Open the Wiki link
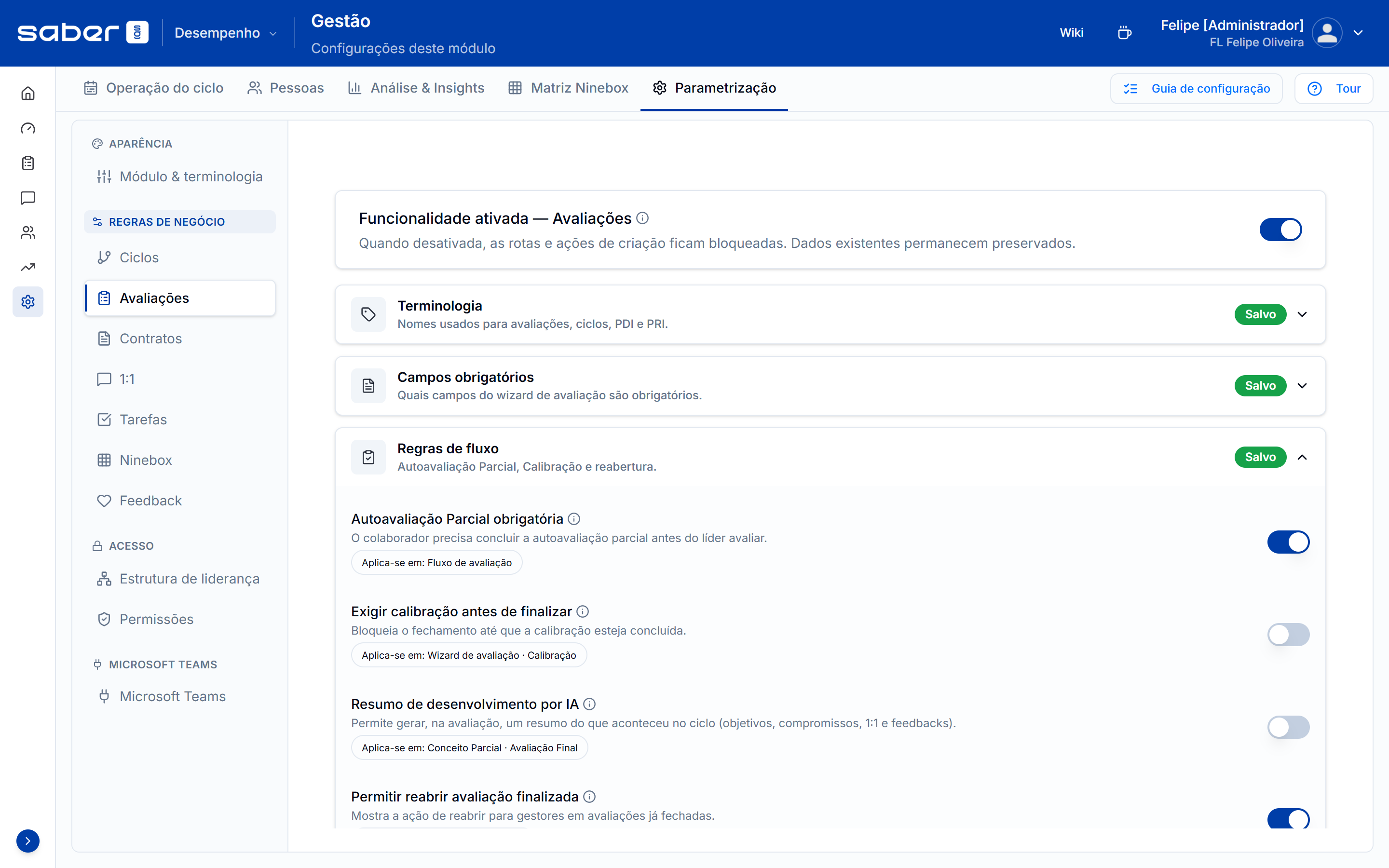The height and width of the screenshot is (868, 1389). click(x=1072, y=33)
